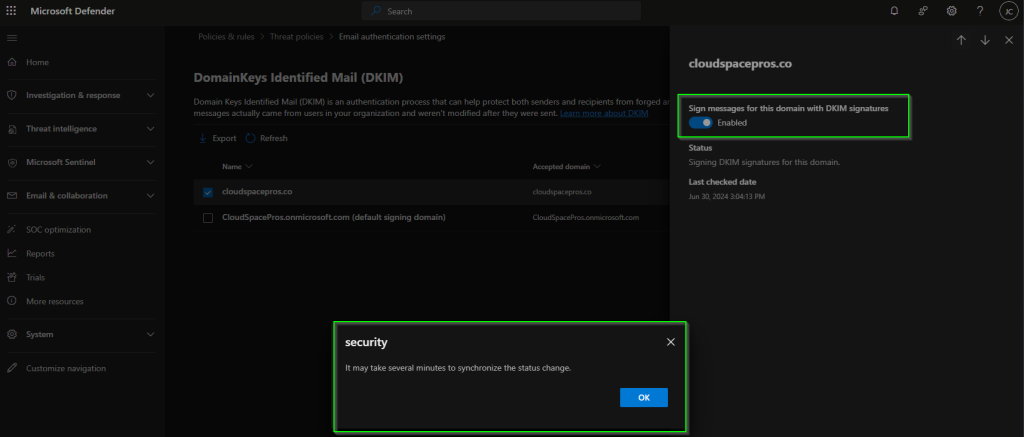Screen dimensions: 1024x437
Task: Click the Refresh circular arrow icon
Action: click(250, 138)
